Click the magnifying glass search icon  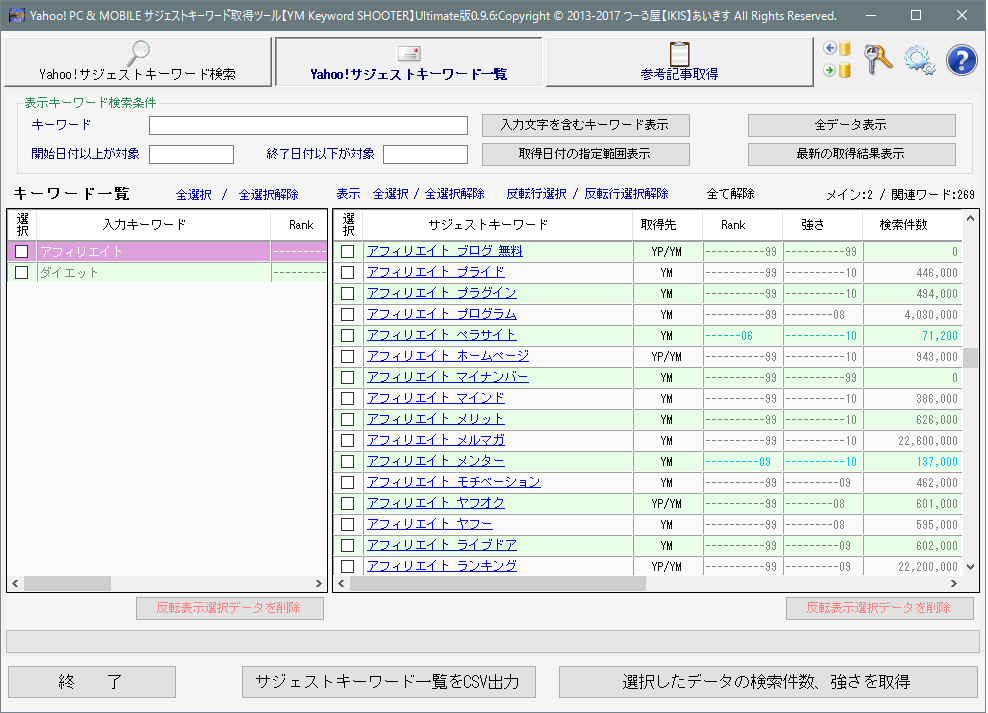click(139, 53)
